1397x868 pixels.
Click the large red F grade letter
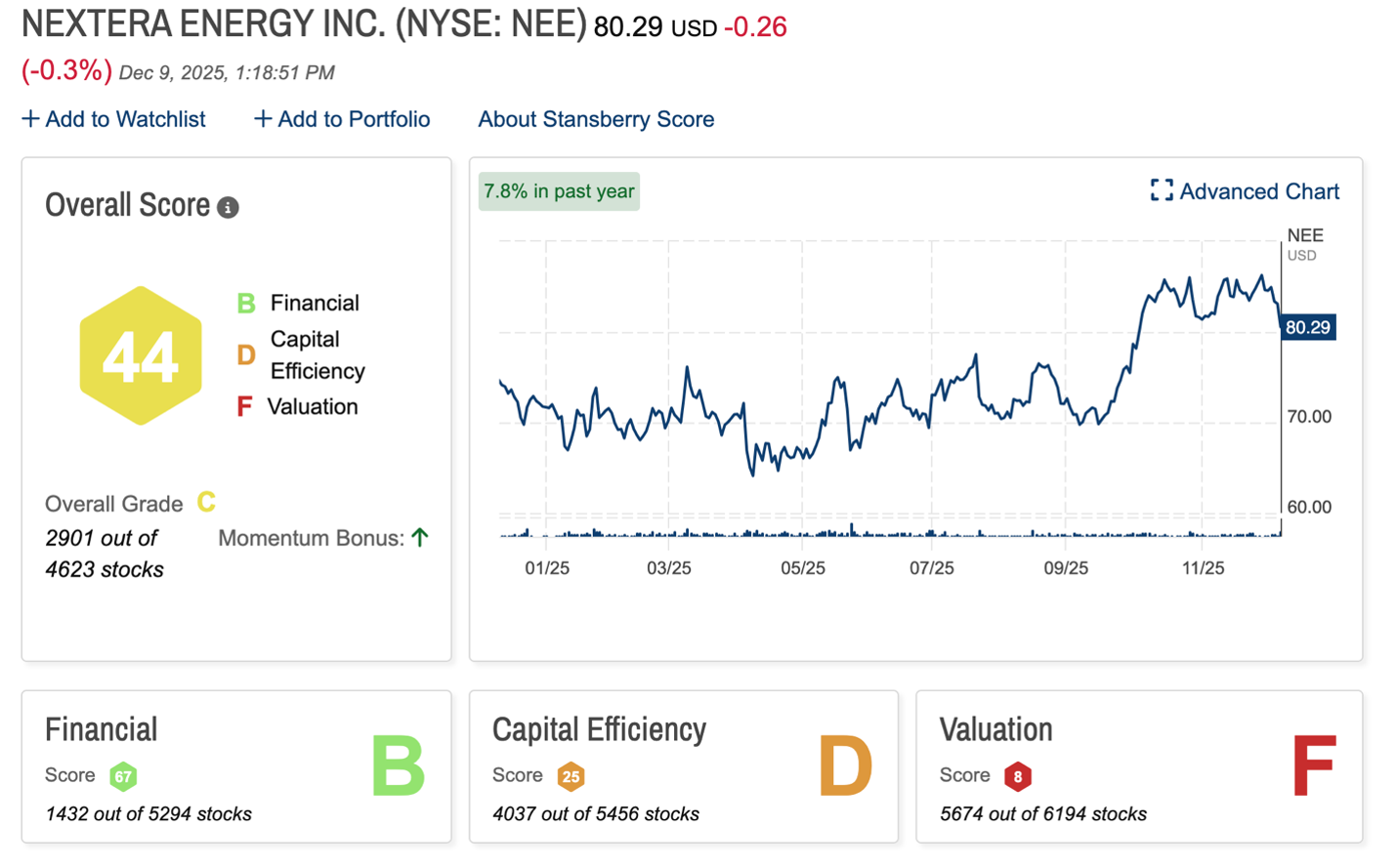coord(1313,766)
